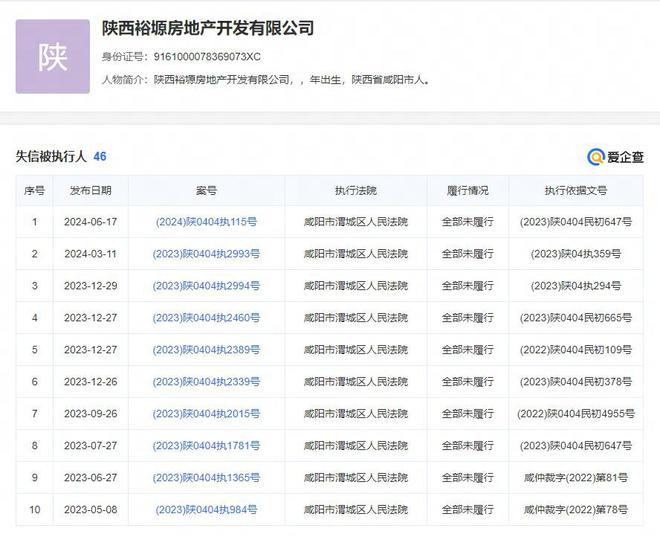This screenshot has width=660, height=537.
Task: Click the count 46 next to 失信被执行人
Action: click(x=100, y=157)
